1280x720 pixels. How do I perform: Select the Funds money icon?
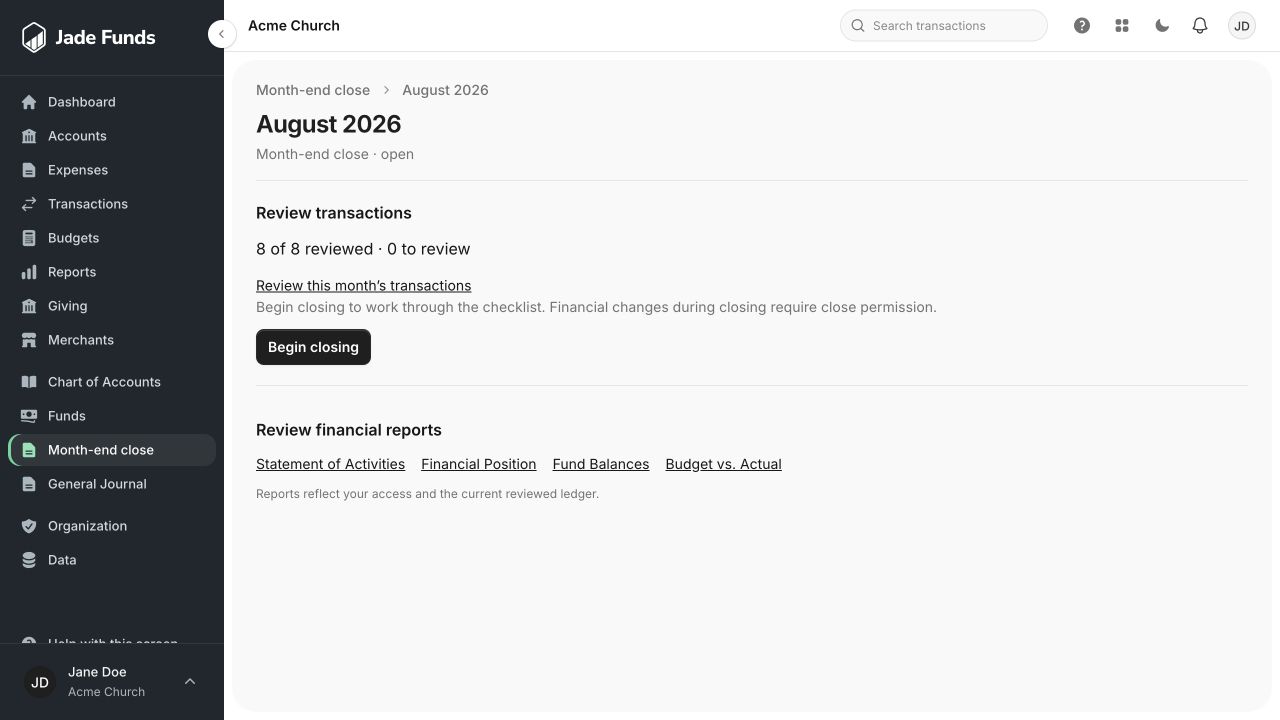pyautogui.click(x=29, y=416)
